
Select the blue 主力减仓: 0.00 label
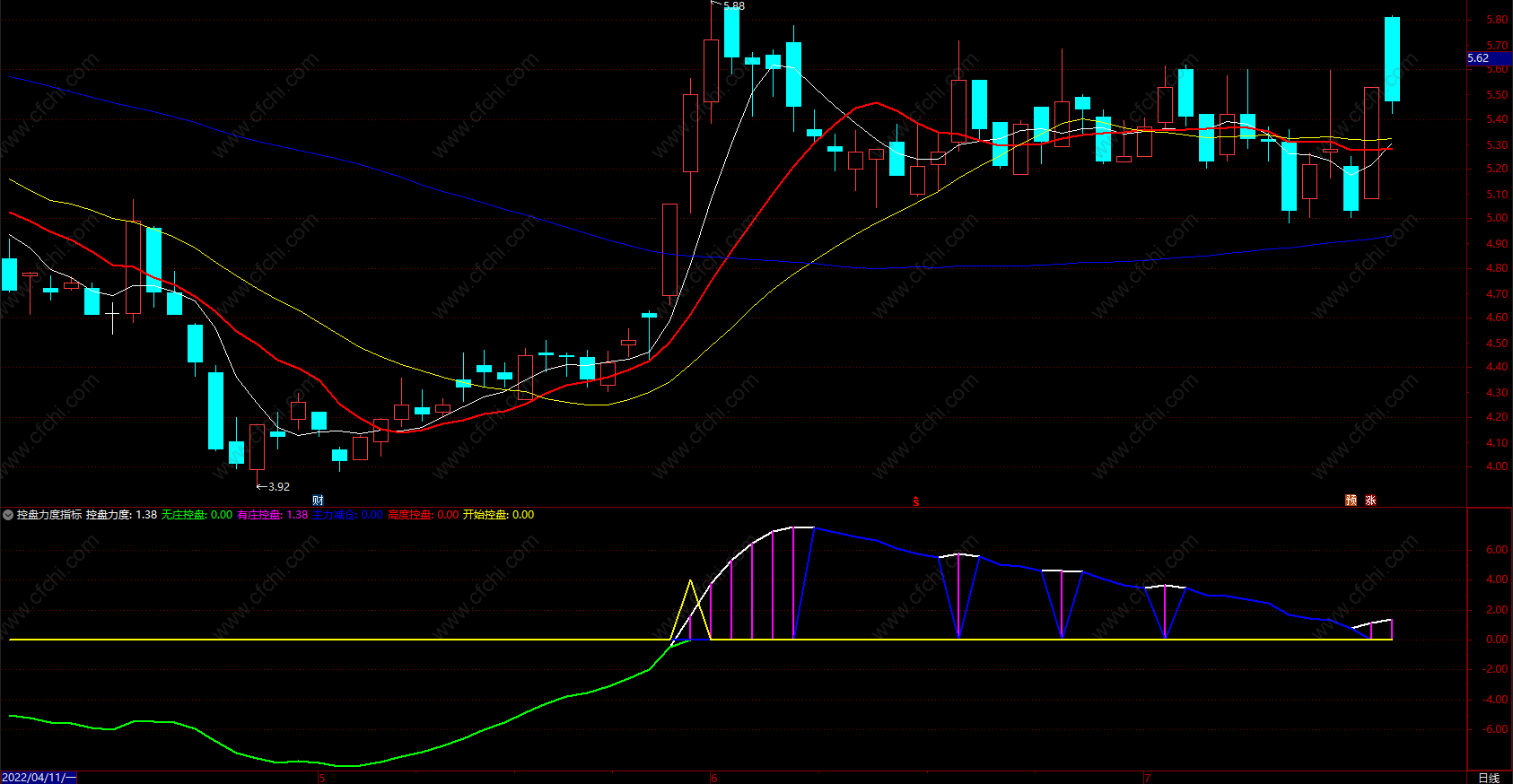click(x=347, y=515)
